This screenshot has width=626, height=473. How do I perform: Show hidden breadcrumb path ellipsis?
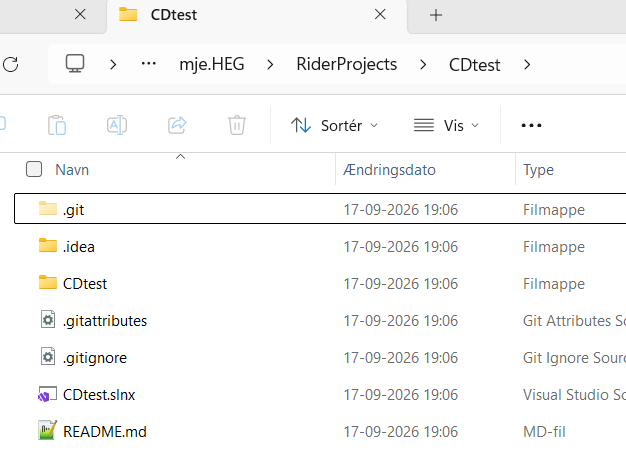pyautogui.click(x=149, y=63)
